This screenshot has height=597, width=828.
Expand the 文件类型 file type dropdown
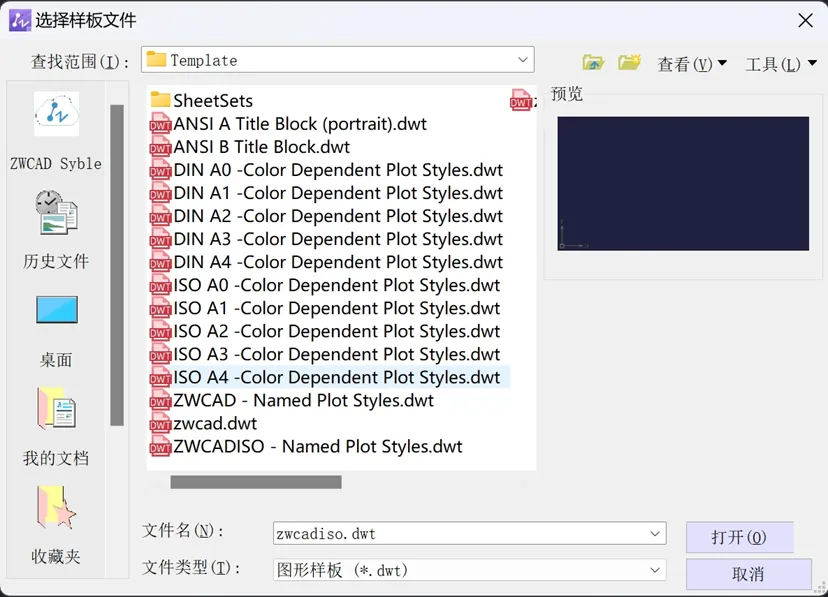(655, 570)
